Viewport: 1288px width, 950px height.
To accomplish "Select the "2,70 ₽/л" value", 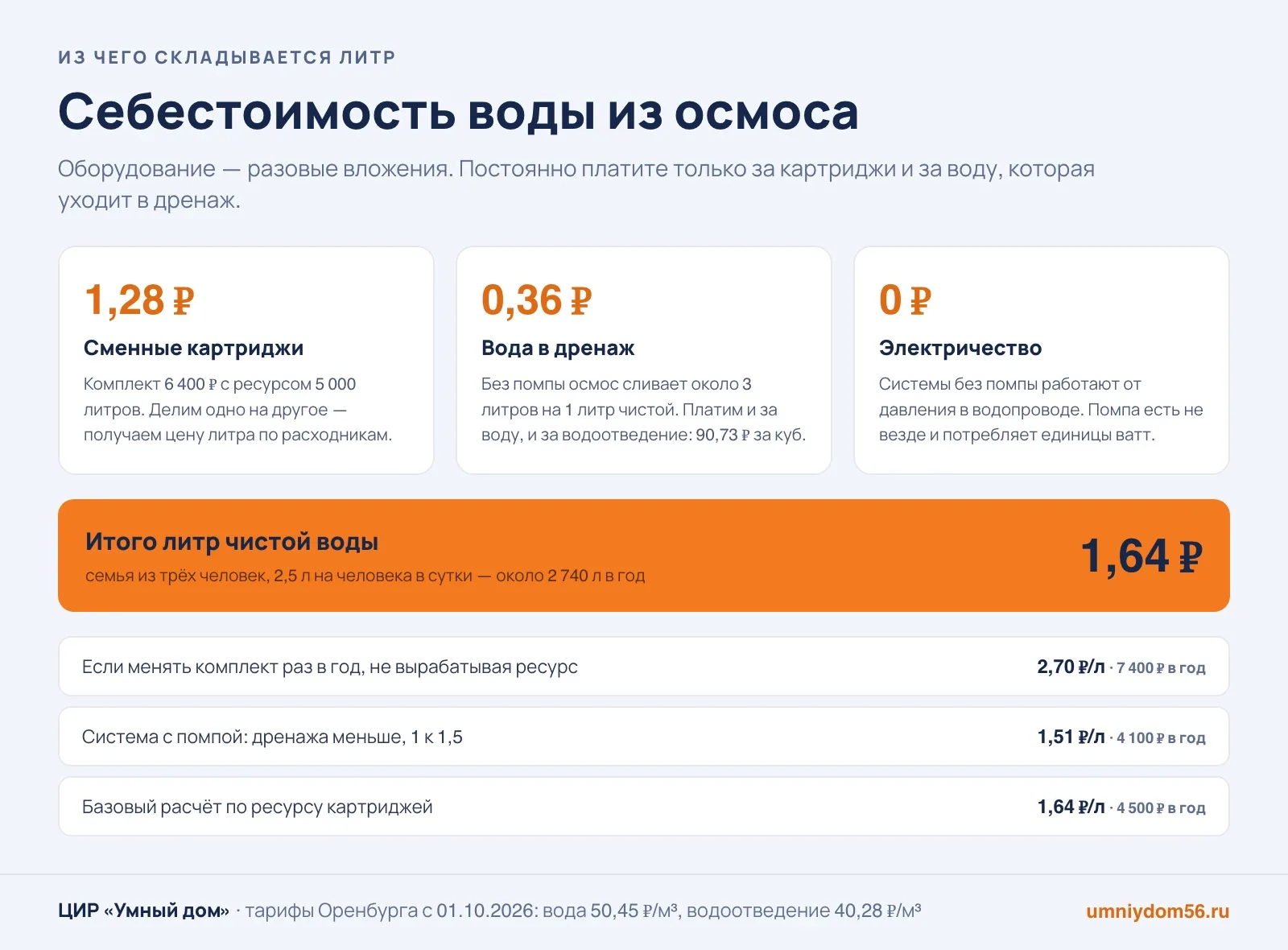I will [x=1071, y=667].
